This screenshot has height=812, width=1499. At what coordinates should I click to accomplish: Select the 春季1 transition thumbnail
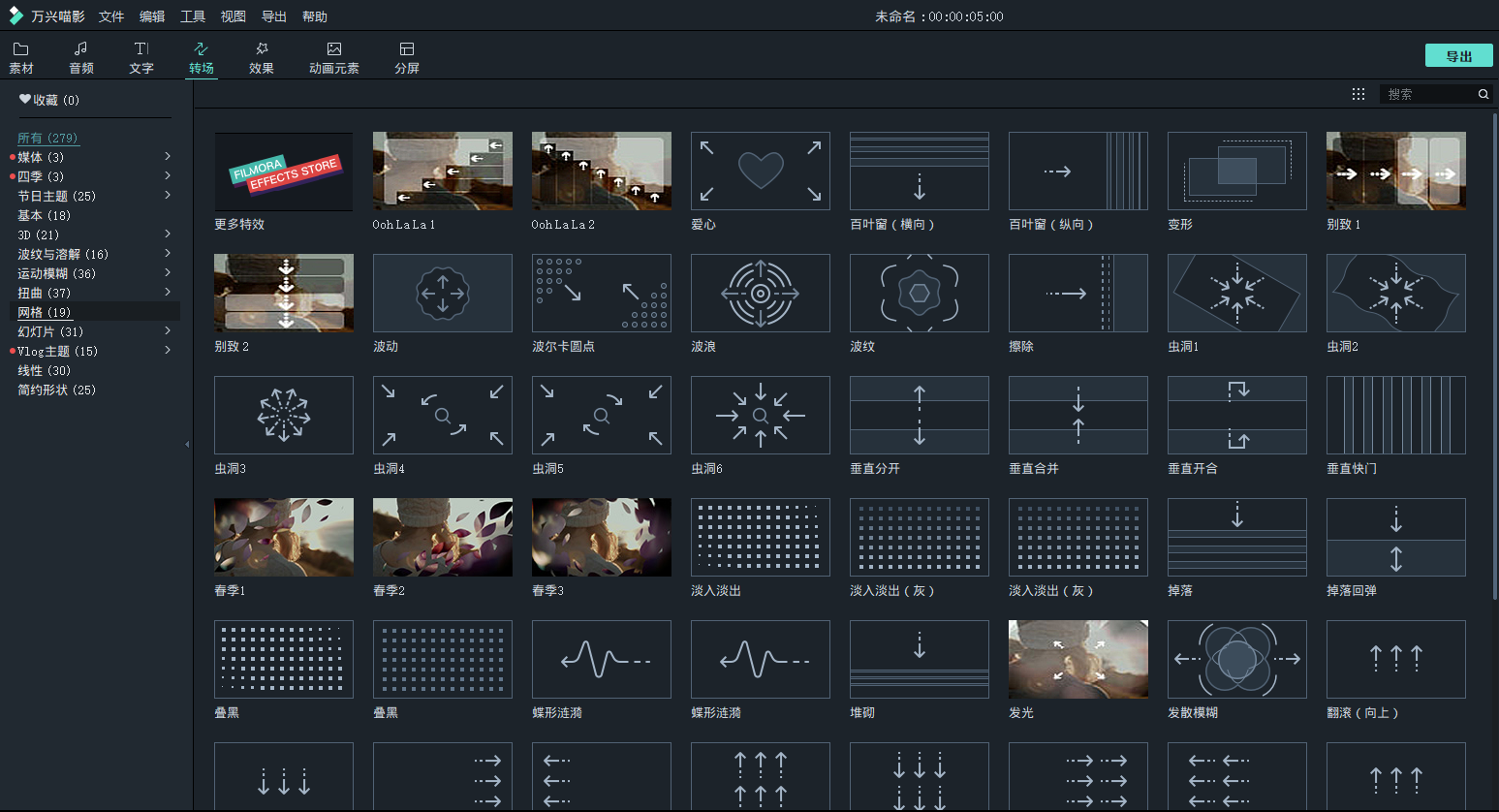283,537
